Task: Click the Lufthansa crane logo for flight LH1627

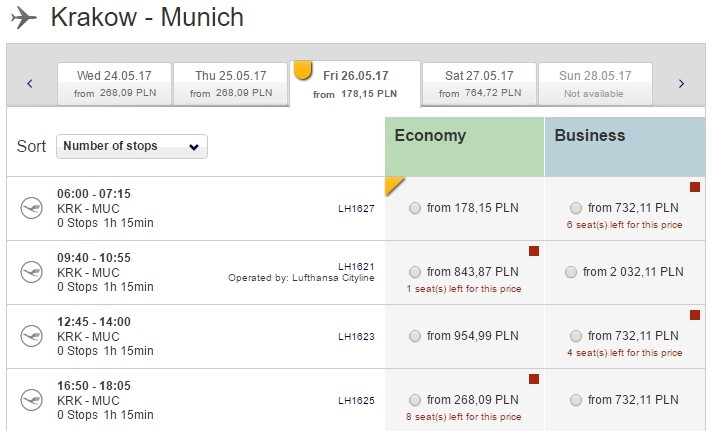Action: tap(31, 208)
